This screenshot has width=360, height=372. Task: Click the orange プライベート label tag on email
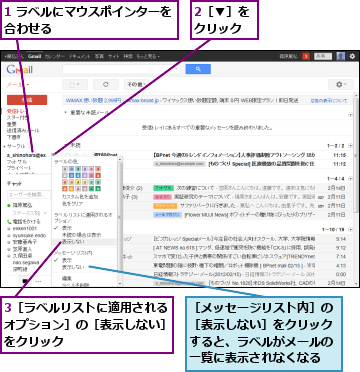point(165,206)
